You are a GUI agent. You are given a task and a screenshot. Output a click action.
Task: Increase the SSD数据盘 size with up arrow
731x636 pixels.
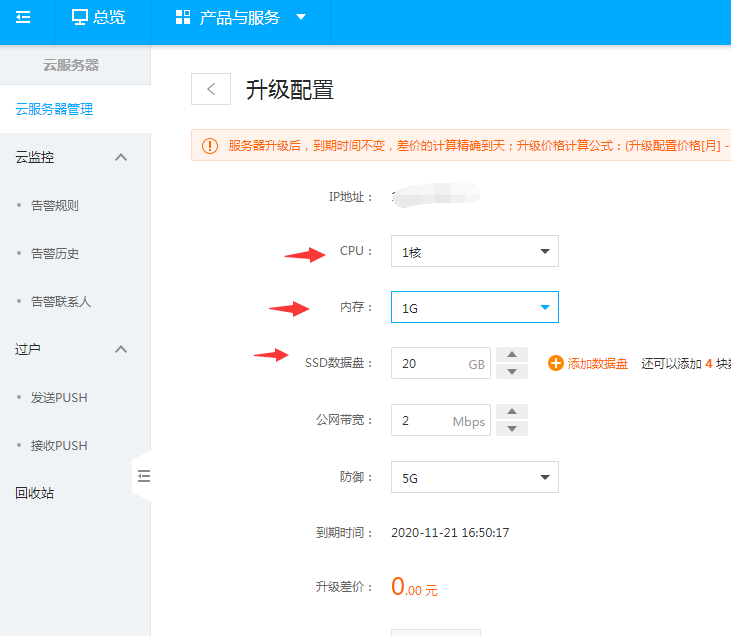512,355
